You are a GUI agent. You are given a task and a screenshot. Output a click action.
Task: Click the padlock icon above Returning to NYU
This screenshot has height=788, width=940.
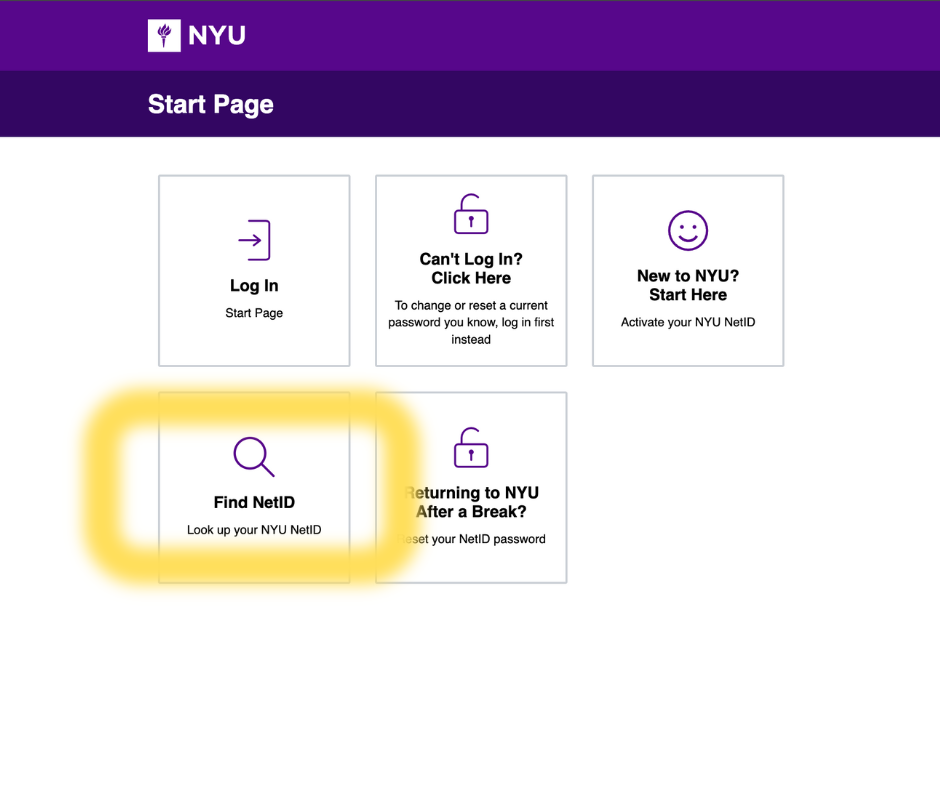click(x=471, y=447)
